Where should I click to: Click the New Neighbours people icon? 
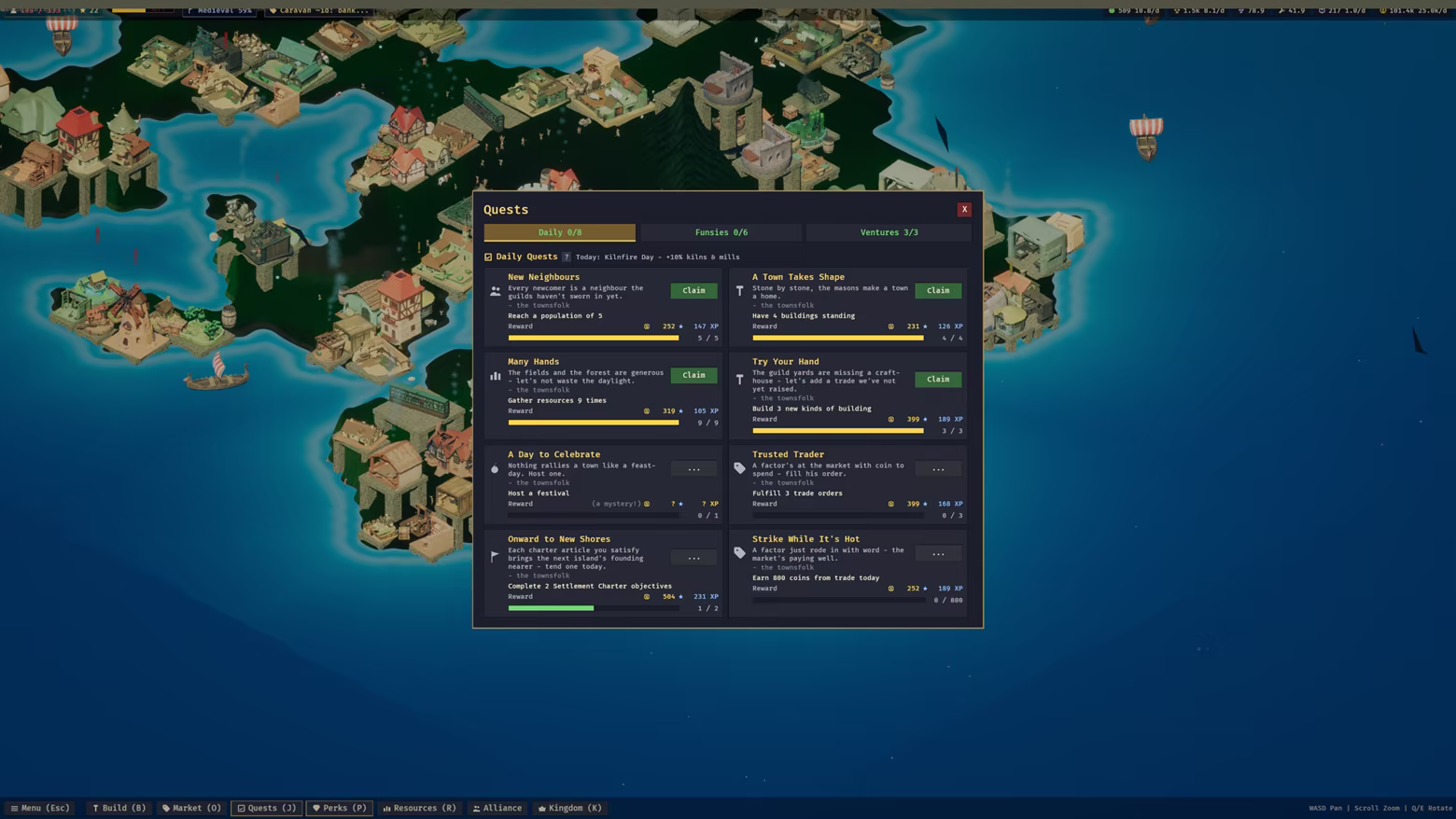click(496, 290)
